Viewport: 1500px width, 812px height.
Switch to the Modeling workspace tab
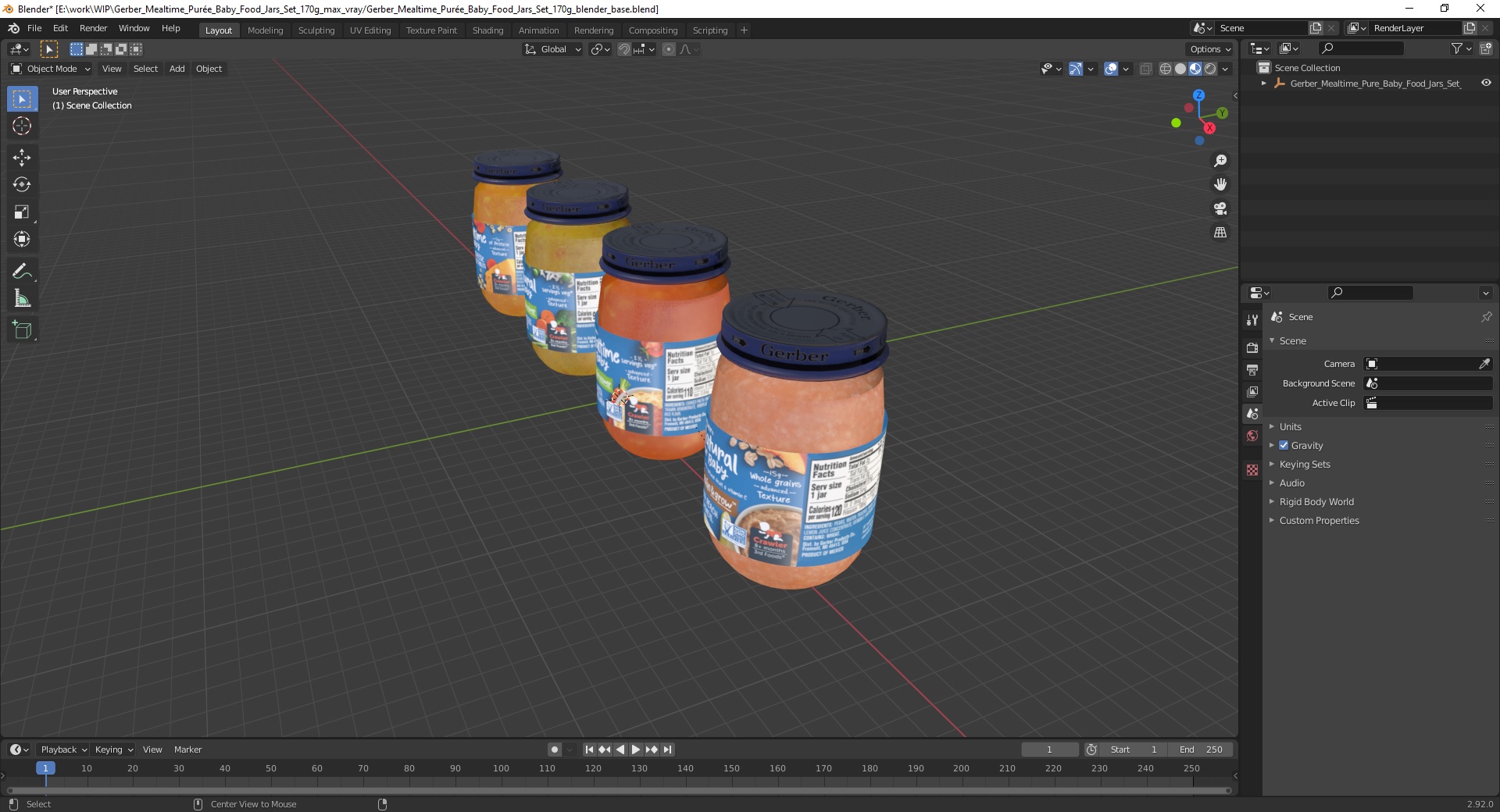point(265,30)
